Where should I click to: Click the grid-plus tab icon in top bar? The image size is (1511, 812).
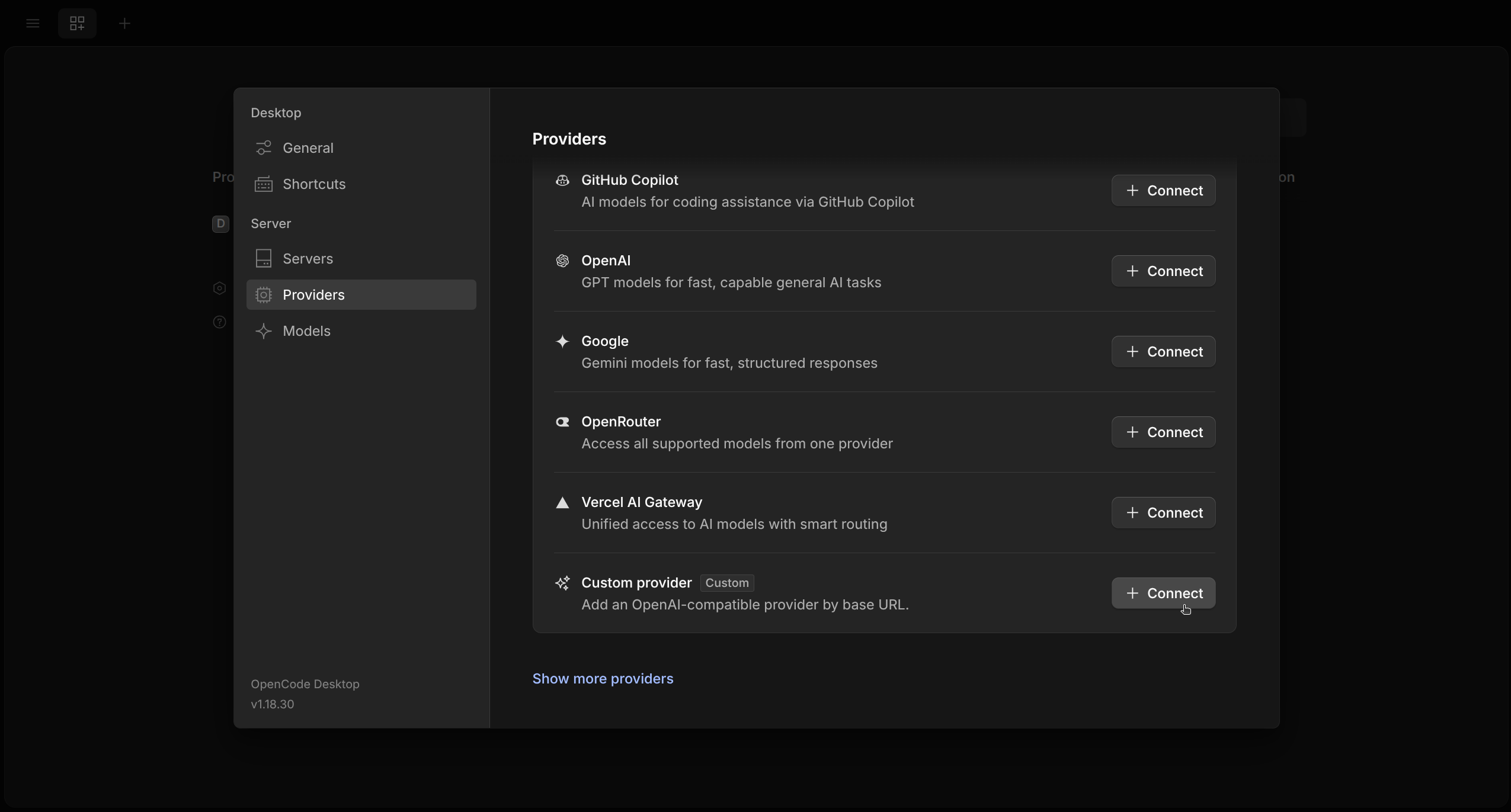tap(77, 24)
